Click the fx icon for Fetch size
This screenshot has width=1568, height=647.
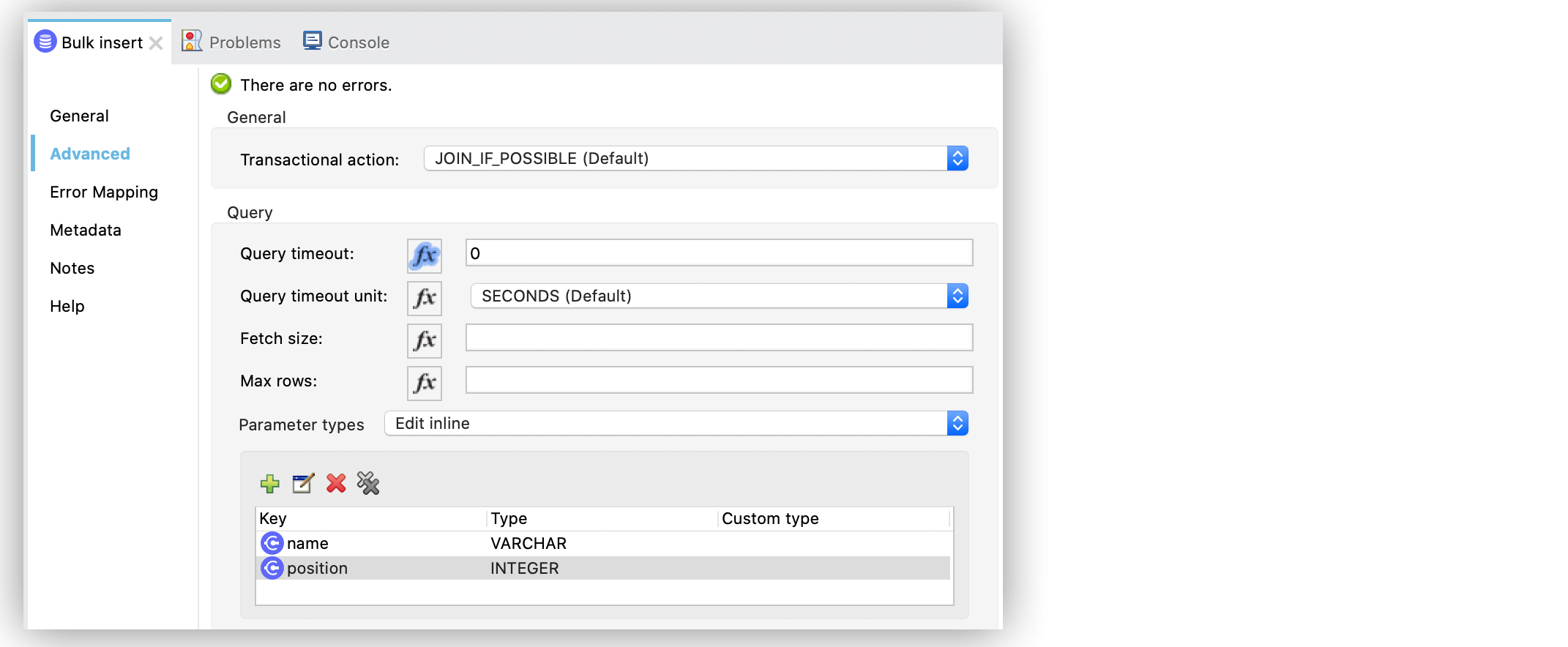424,340
